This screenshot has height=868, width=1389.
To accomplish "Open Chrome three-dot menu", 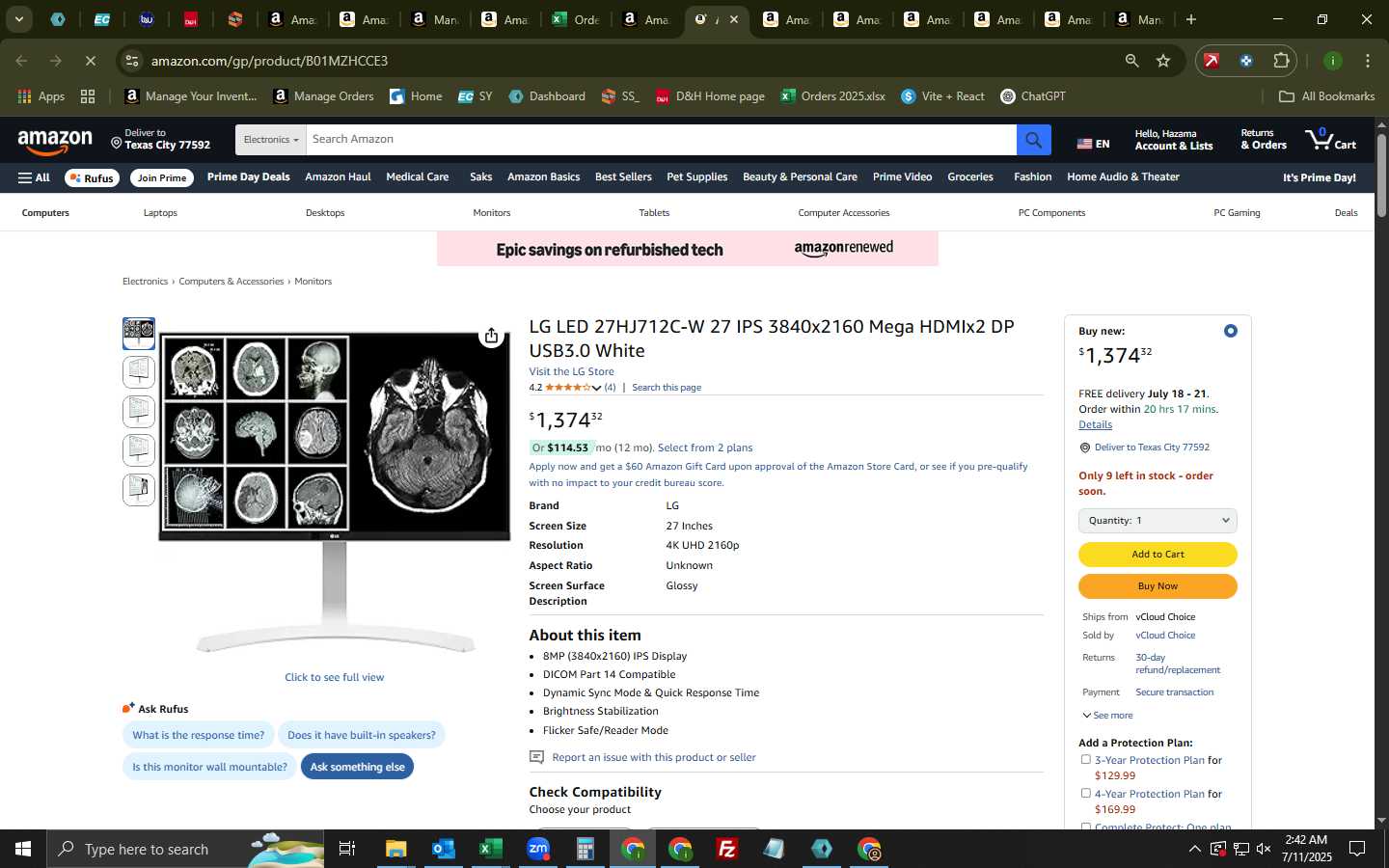I will point(1367,61).
